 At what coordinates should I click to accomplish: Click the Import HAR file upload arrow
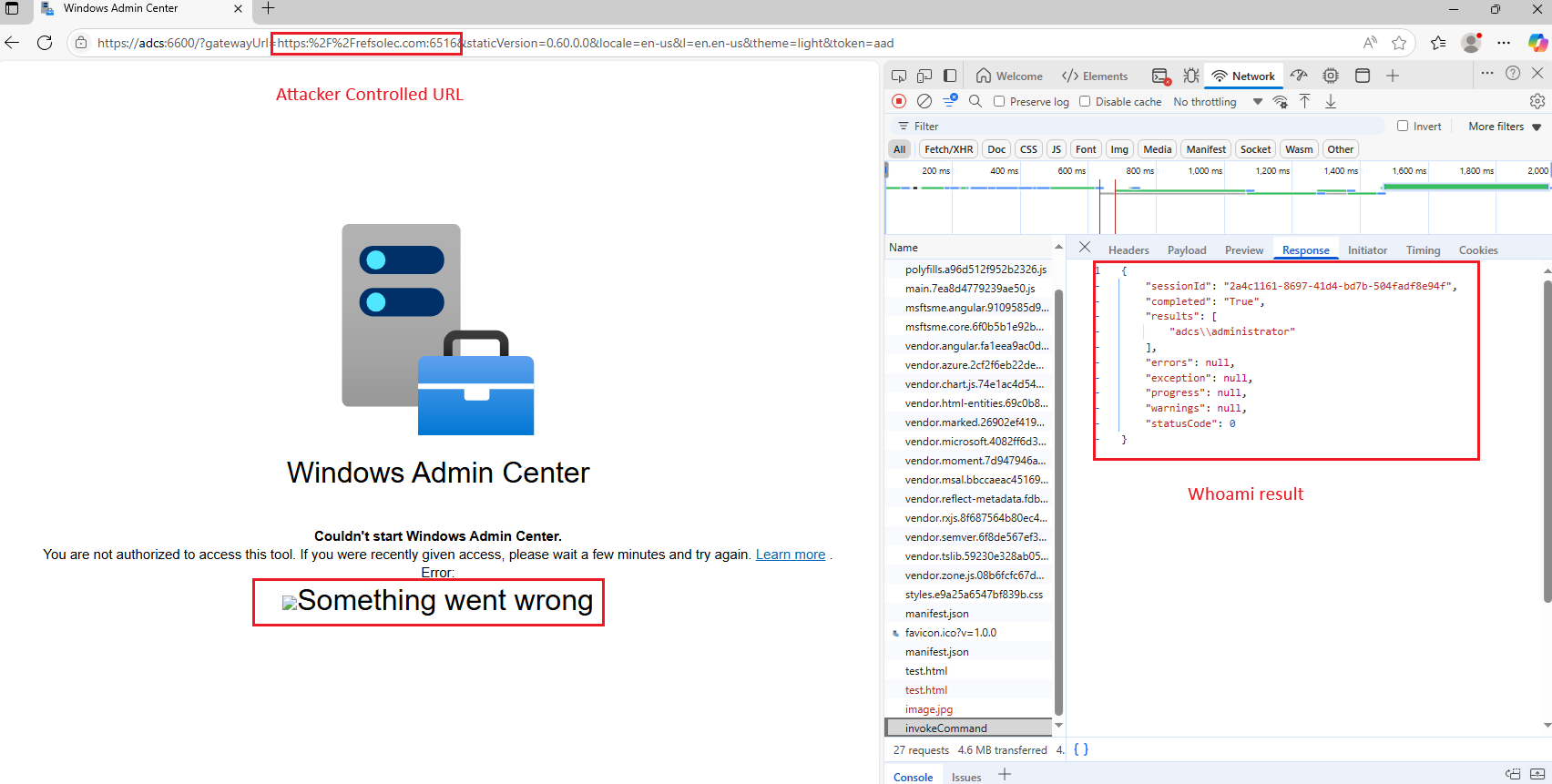[x=1305, y=101]
